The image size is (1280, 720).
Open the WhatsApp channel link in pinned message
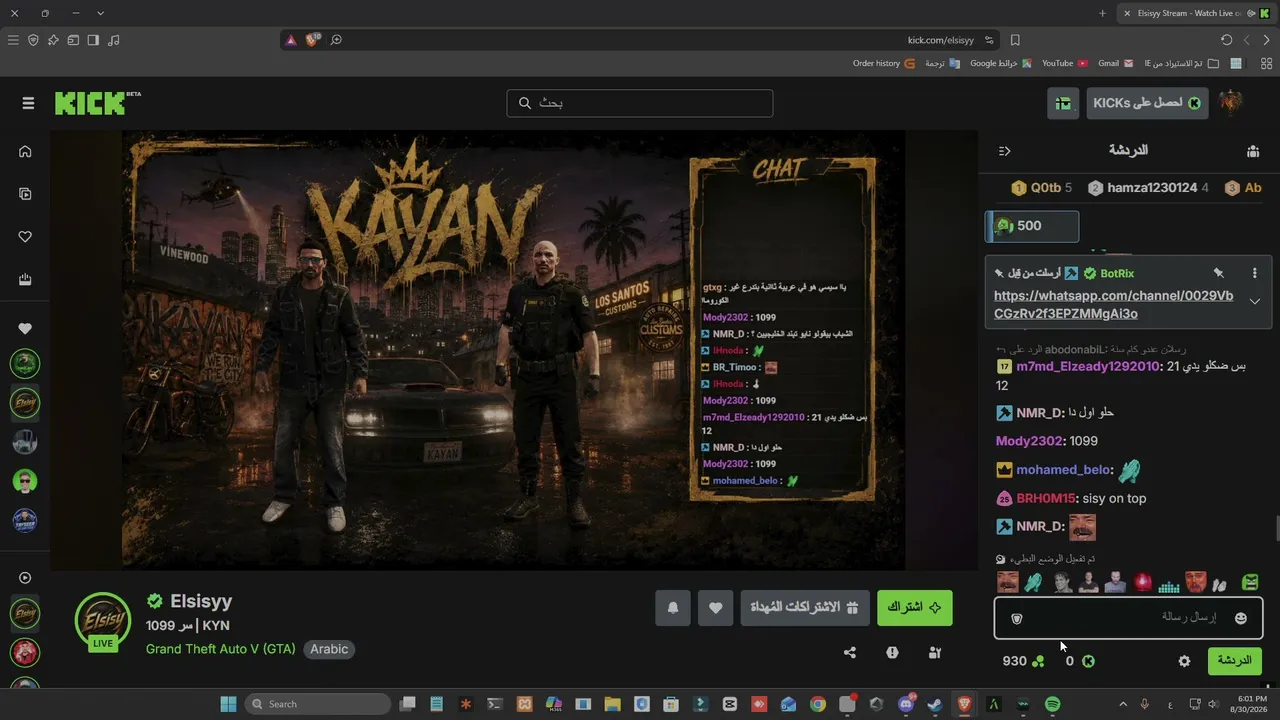tap(1113, 305)
